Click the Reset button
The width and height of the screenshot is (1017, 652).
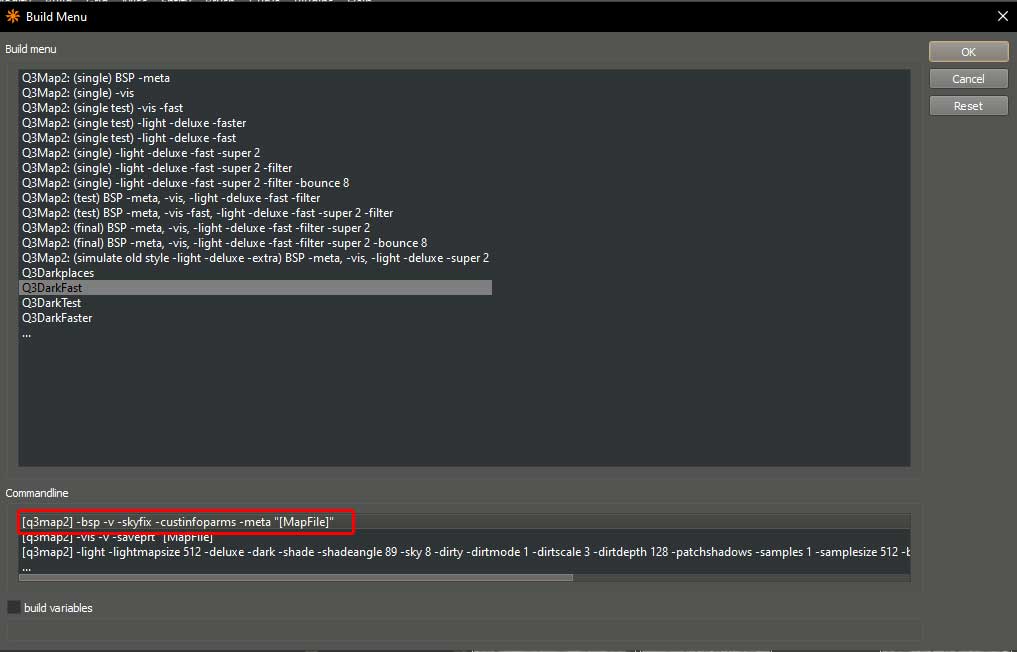[968, 106]
